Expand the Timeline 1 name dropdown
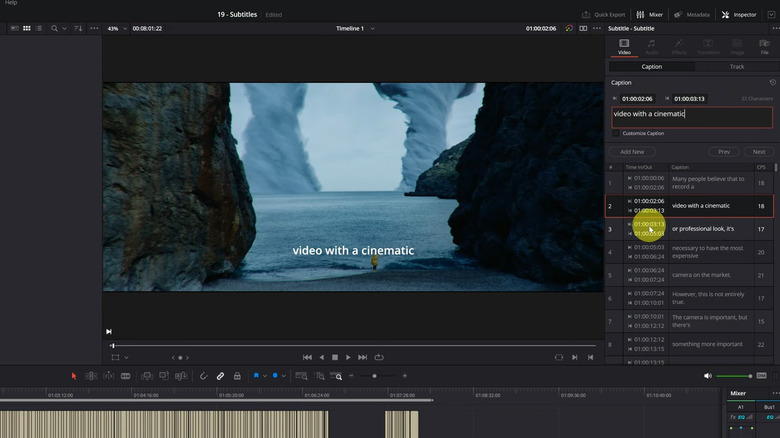Image resolution: width=780 pixels, height=438 pixels. pyautogui.click(x=373, y=28)
